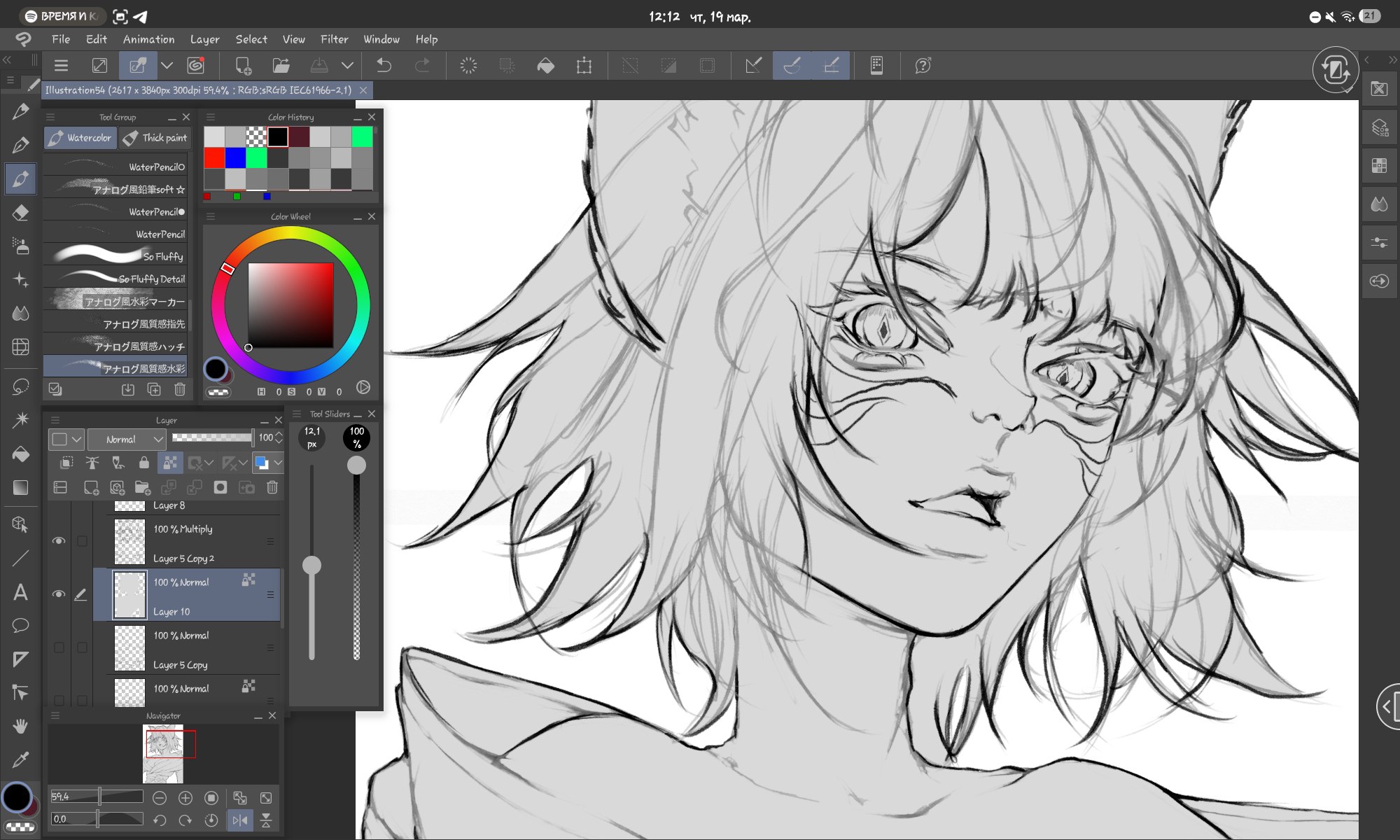Open Navigator panel menu
Screen dimensions: 1400x840
pos(55,715)
